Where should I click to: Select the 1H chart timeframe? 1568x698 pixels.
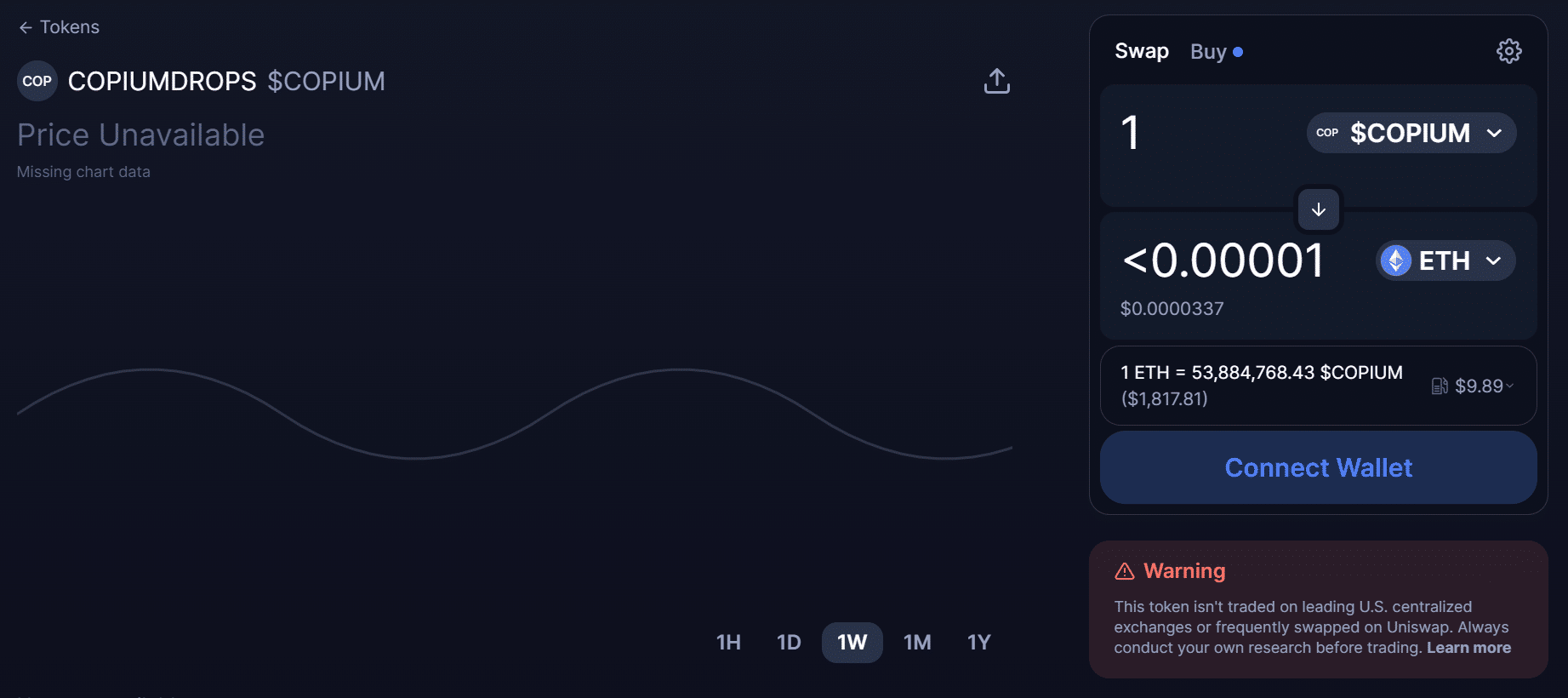728,643
